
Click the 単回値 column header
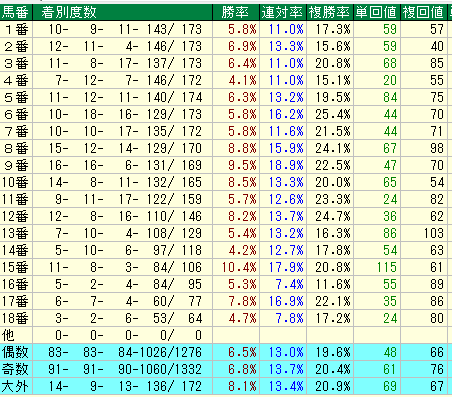tap(376, 12)
